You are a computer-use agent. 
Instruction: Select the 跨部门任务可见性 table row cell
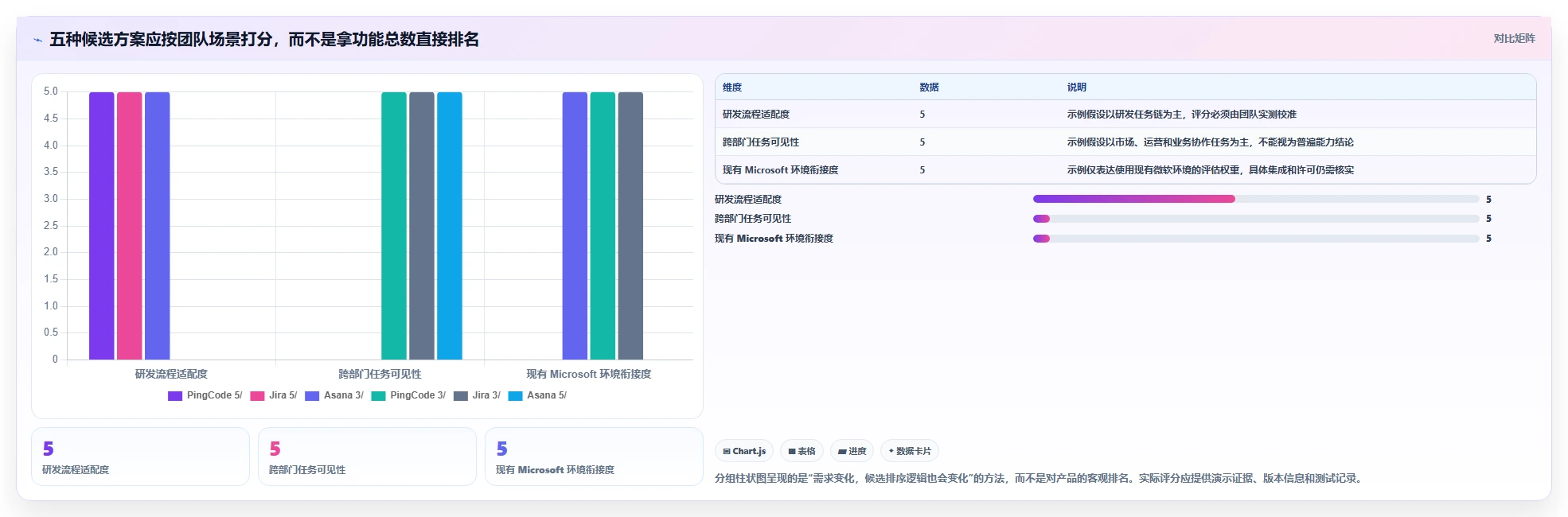coord(761,142)
